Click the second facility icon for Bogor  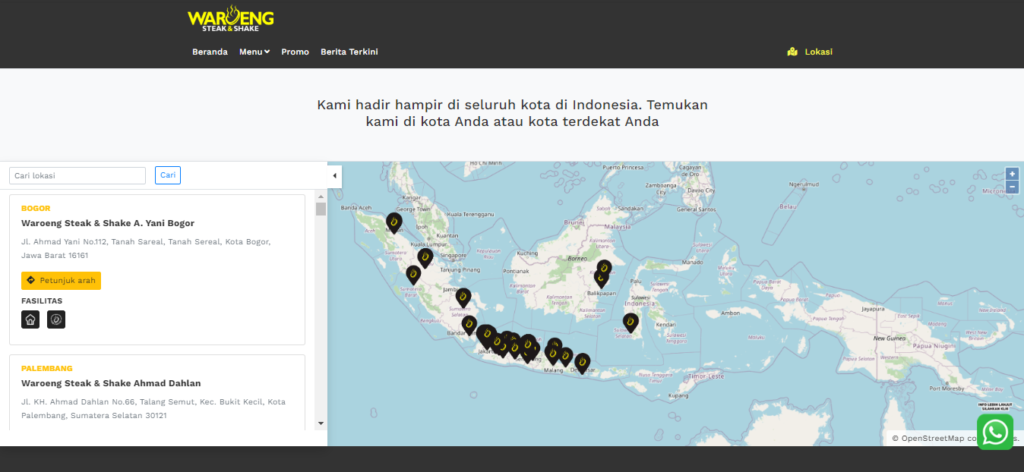pyautogui.click(x=56, y=319)
